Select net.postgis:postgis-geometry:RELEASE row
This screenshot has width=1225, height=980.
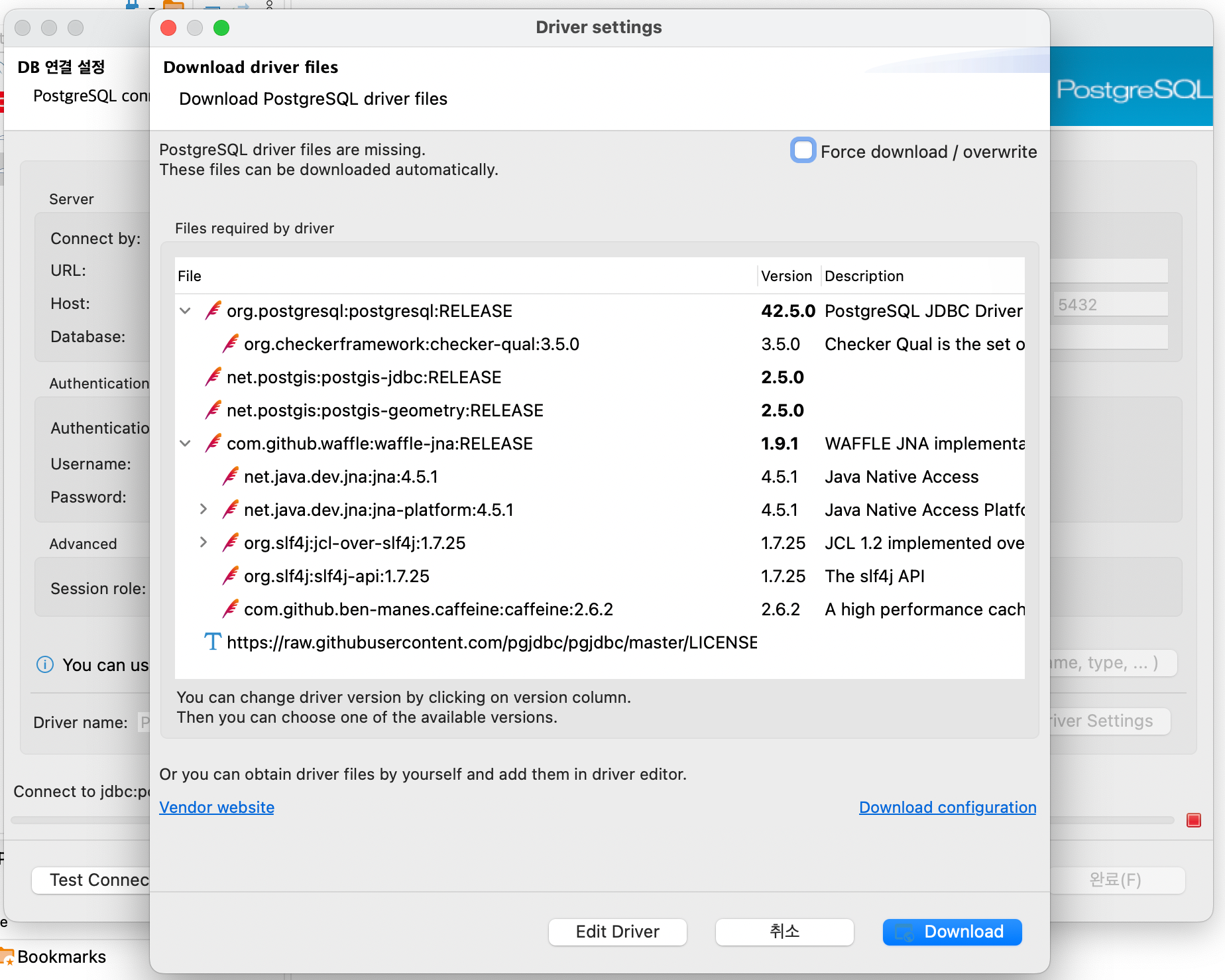point(599,410)
